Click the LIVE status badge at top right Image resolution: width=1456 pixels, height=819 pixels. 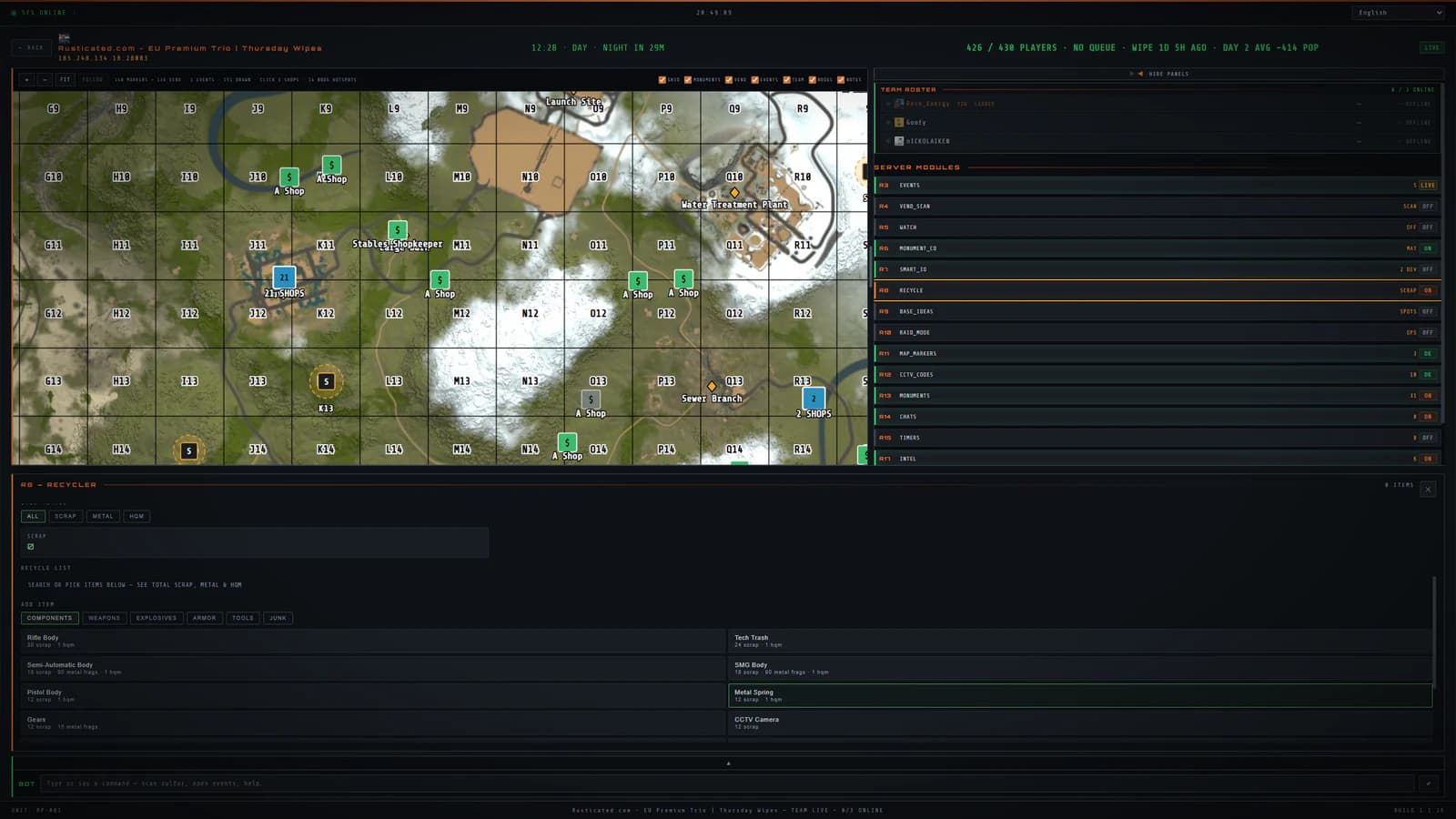tap(1431, 47)
